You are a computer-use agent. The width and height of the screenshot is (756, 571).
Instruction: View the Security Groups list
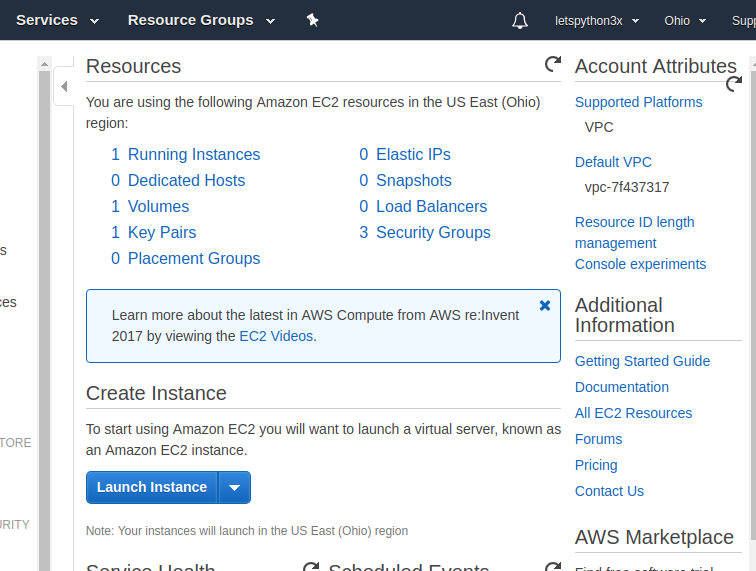432,232
